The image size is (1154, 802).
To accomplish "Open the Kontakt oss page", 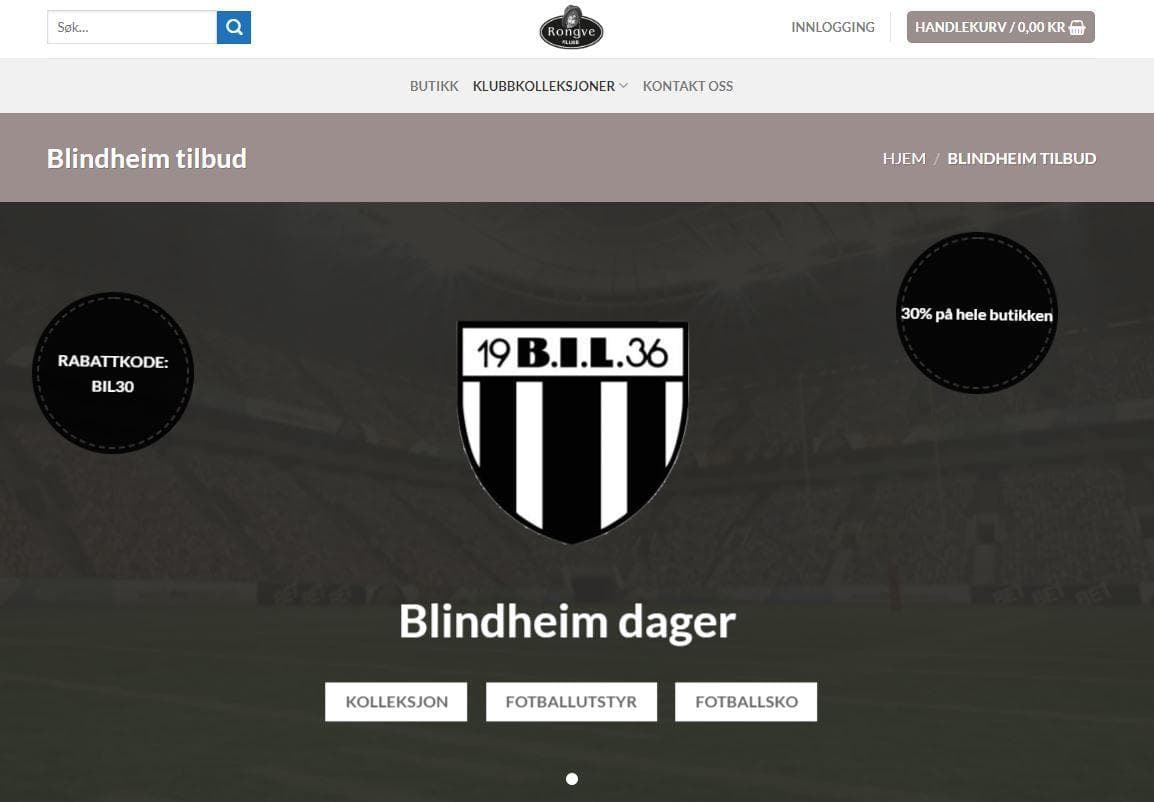I will coord(687,86).
